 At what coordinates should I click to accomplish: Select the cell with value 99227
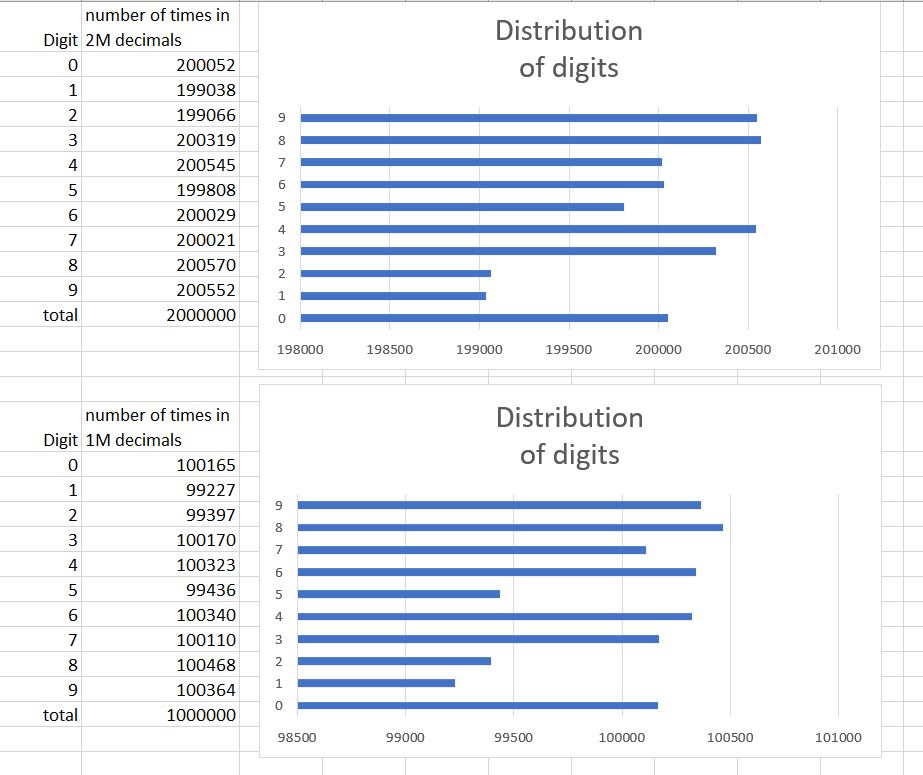click(160, 490)
